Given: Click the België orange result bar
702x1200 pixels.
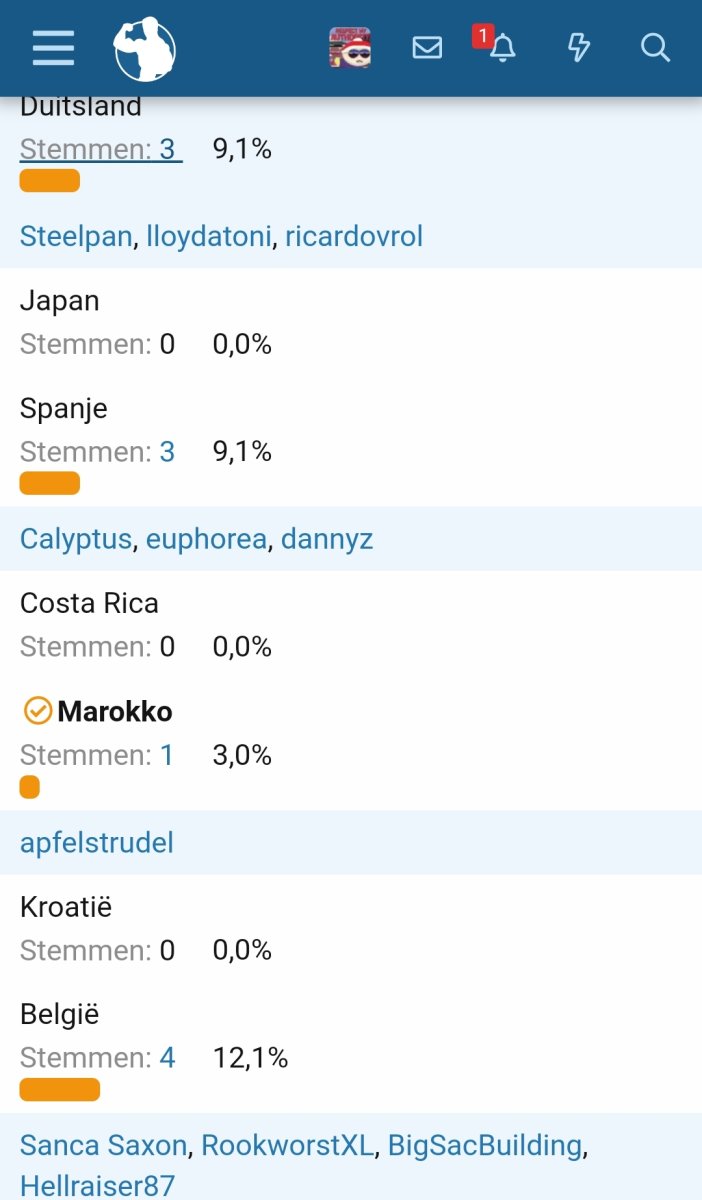Looking at the screenshot, I should tap(60, 1089).
